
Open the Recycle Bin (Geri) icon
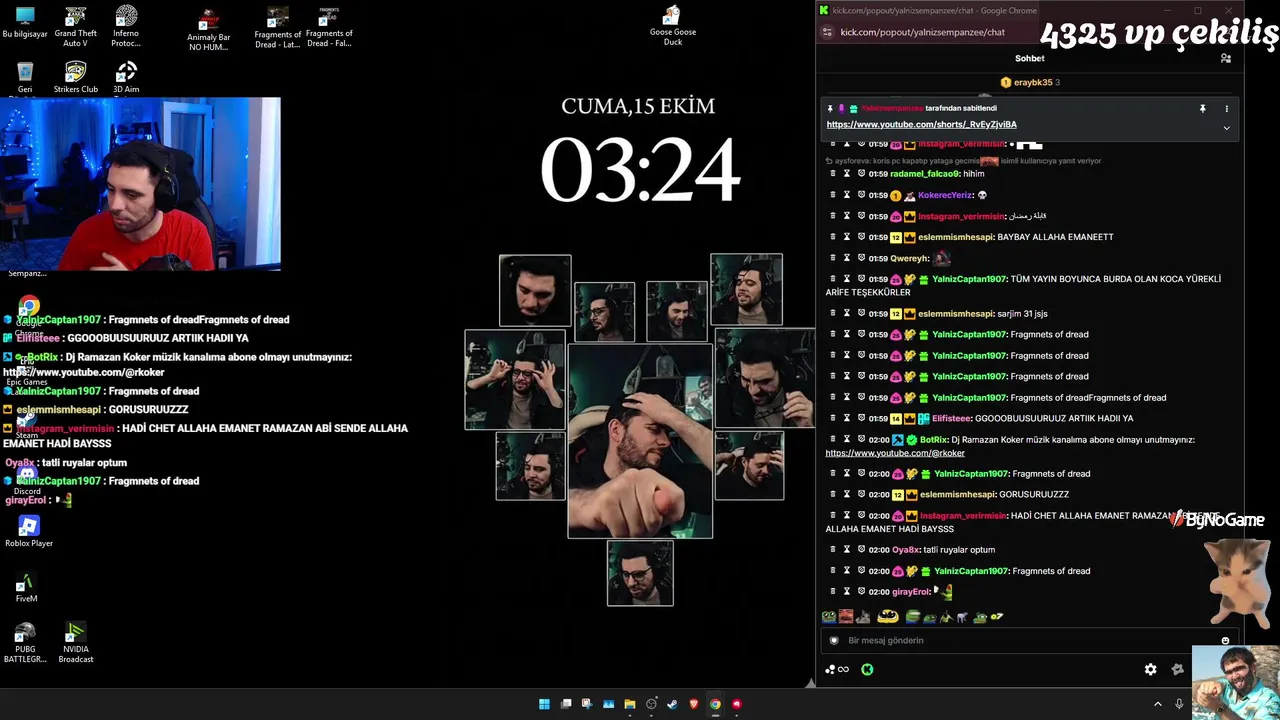[x=25, y=77]
